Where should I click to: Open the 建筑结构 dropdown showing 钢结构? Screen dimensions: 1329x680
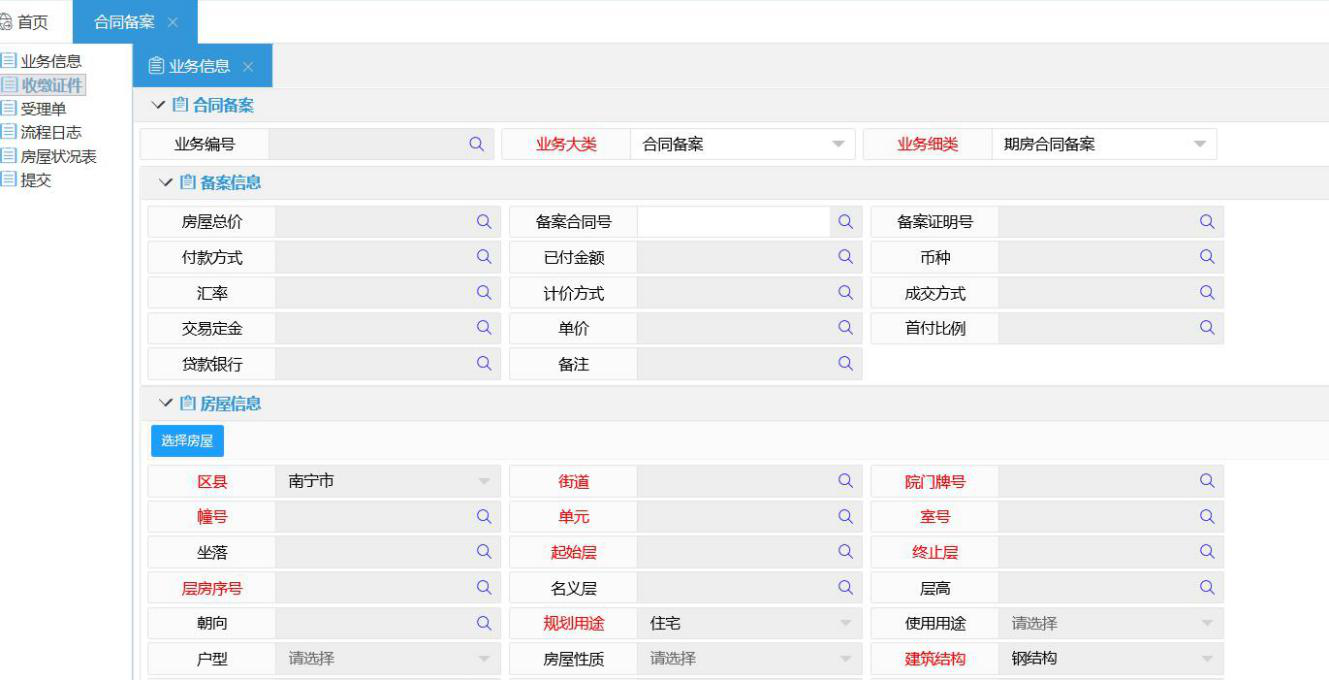1111,658
